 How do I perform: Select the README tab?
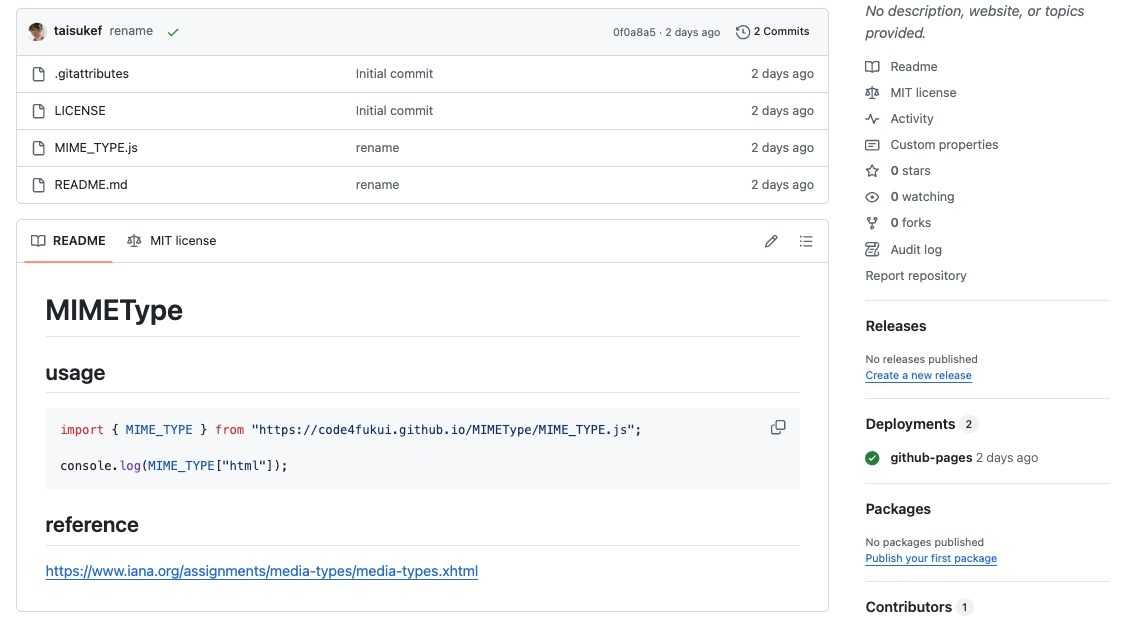click(x=68, y=241)
